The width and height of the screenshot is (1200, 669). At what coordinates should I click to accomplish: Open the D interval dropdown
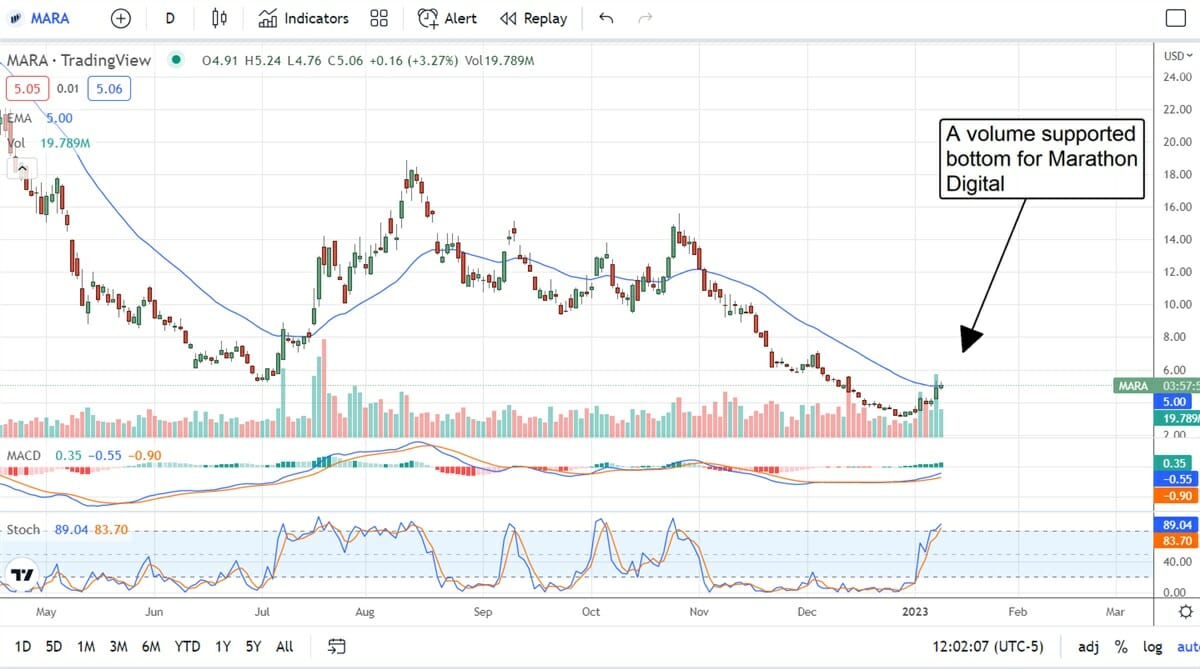point(170,18)
